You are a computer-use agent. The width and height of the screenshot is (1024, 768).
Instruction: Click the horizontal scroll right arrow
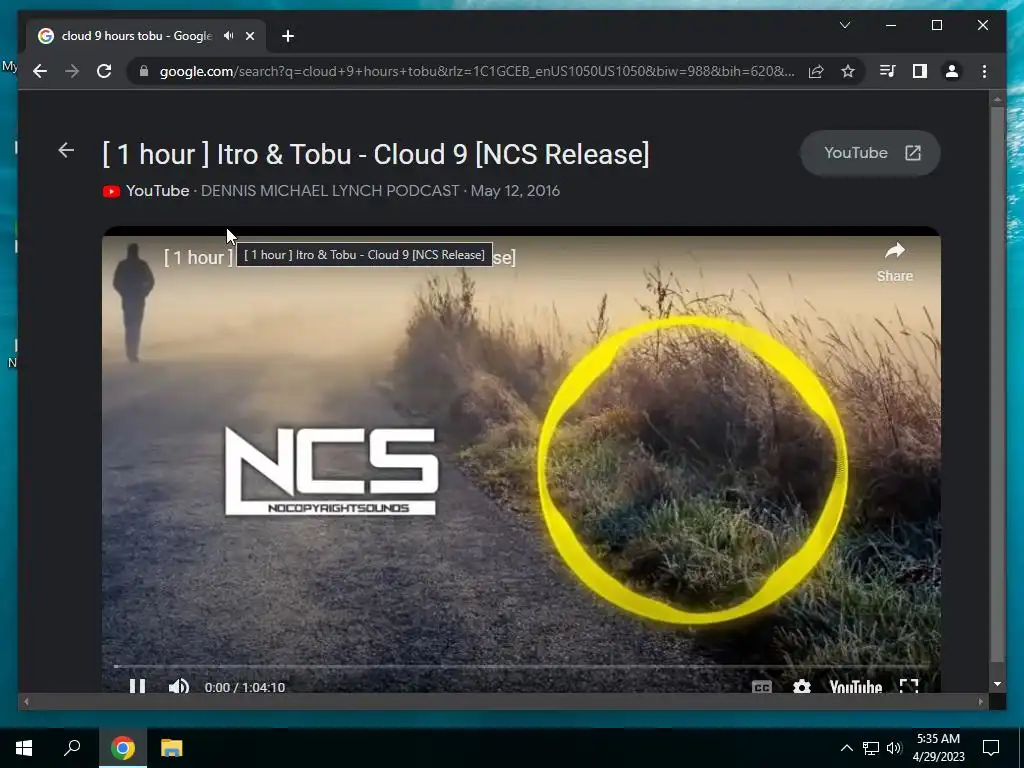(981, 702)
